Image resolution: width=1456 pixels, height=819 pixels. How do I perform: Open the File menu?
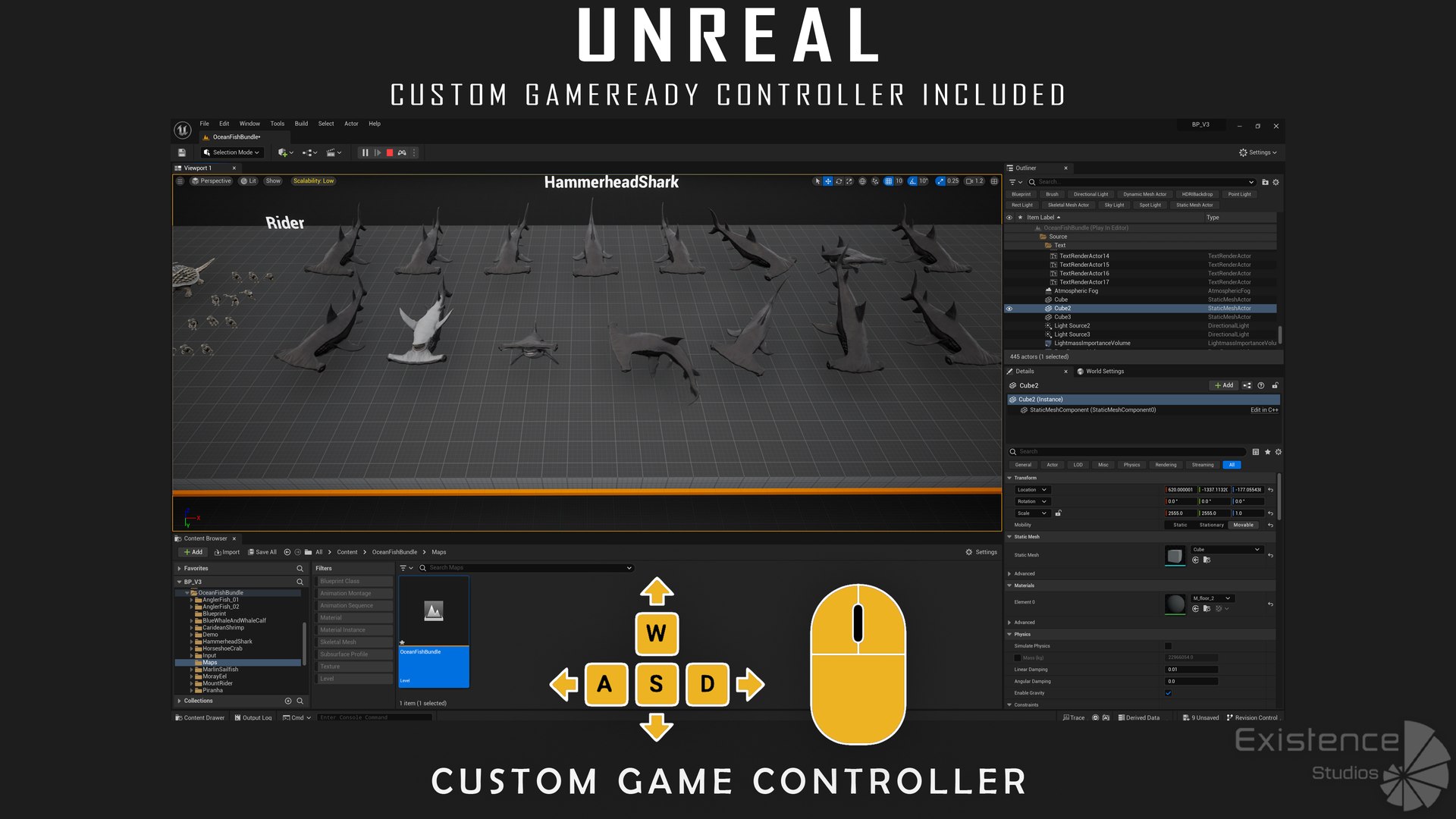(205, 124)
